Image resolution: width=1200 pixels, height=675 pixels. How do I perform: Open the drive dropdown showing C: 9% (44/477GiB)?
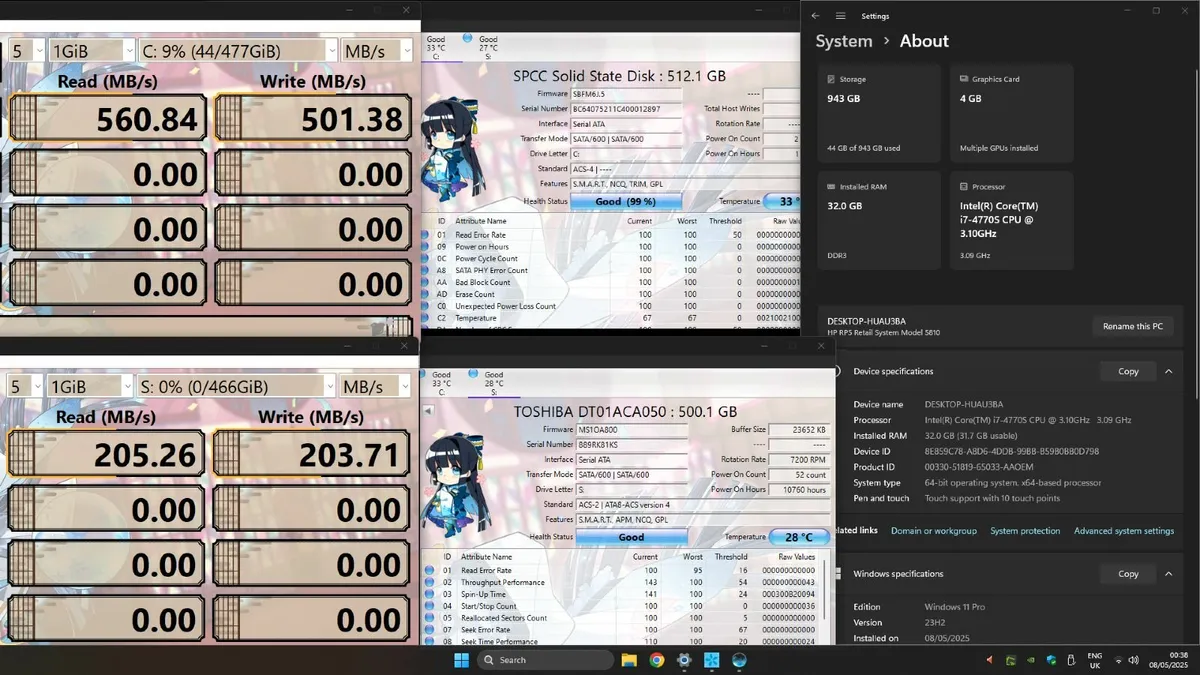(x=238, y=51)
